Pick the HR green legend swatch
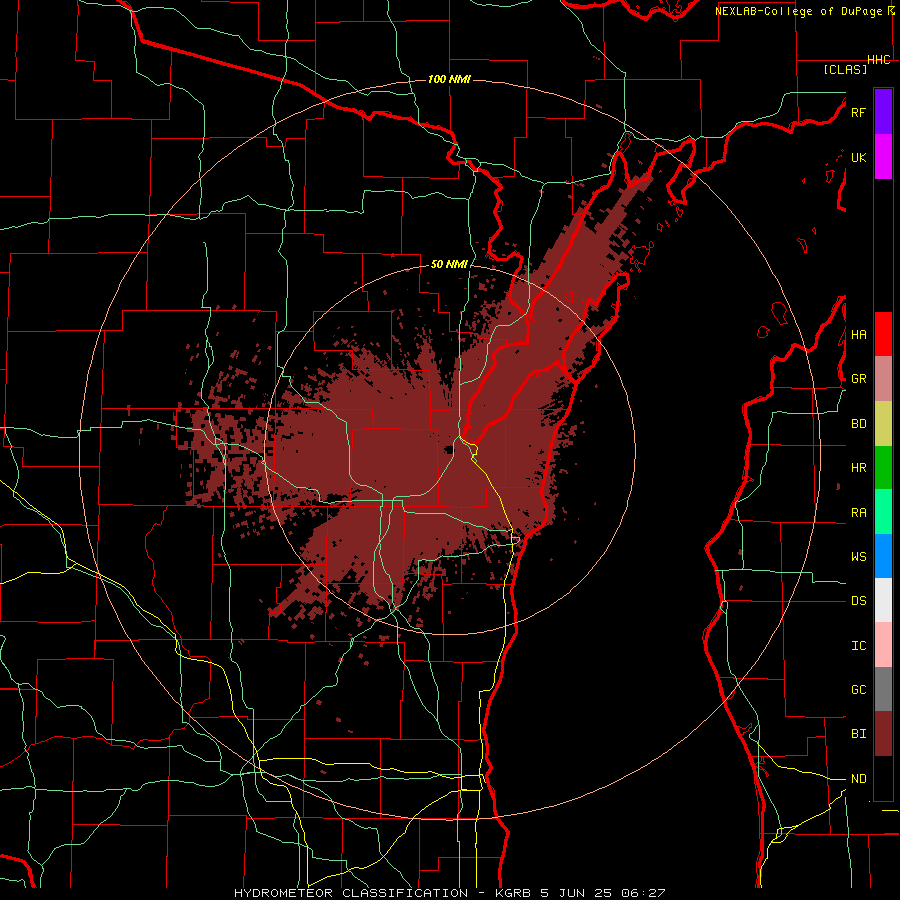Image resolution: width=900 pixels, height=900 pixels. coord(883,467)
